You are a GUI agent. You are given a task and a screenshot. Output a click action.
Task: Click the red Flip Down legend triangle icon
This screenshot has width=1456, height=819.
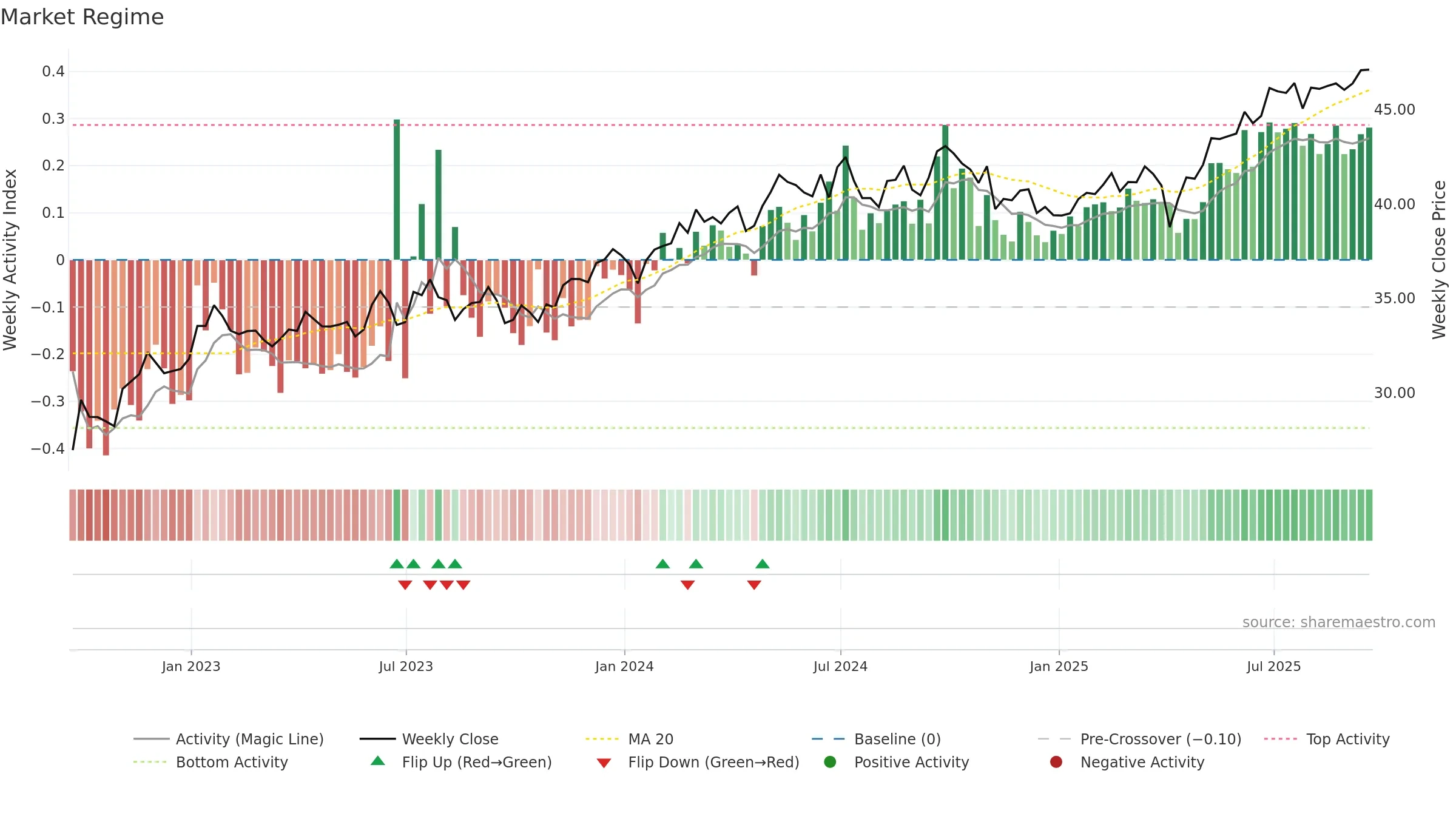point(604,763)
